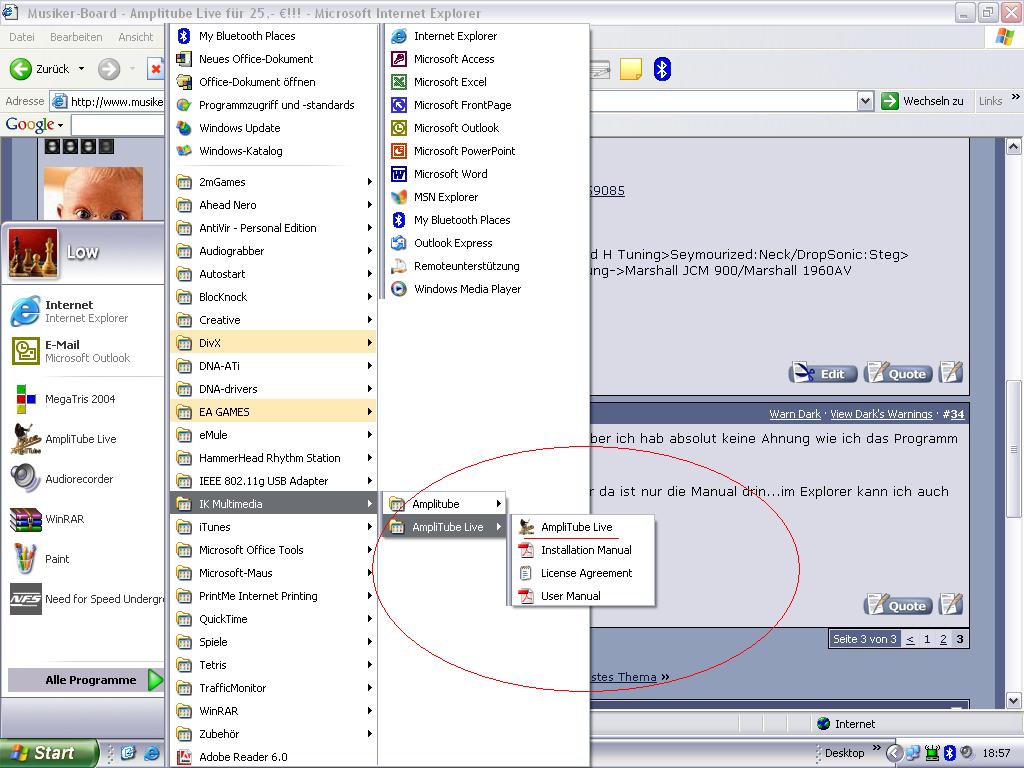1024x768 pixels.
Task: Click the Bluetooth icon in the browser toolbar
Action: 662,69
